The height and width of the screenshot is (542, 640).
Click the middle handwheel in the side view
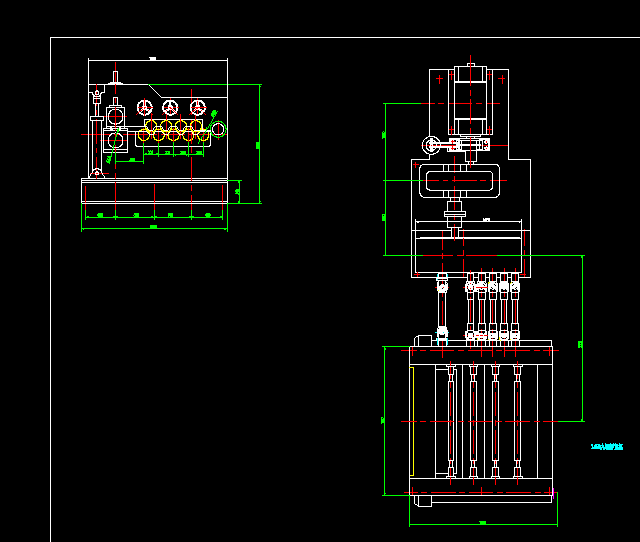coord(171,108)
